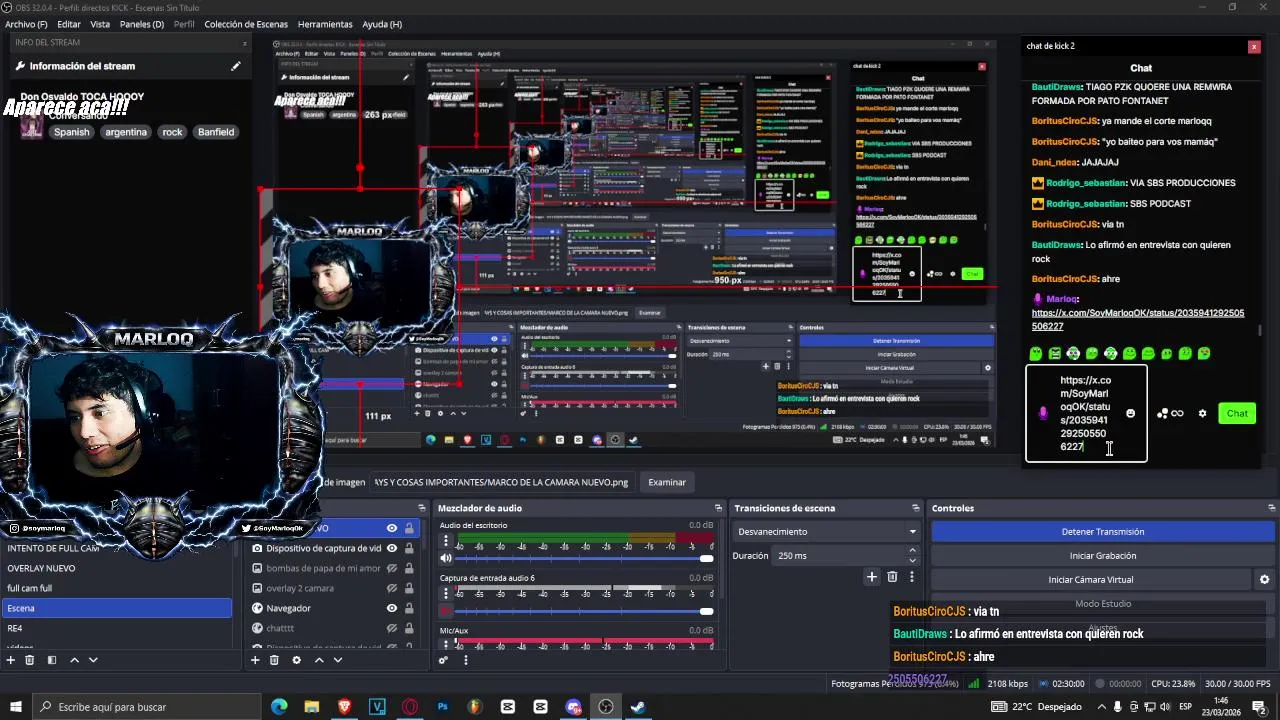Hide the Navegador source
This screenshot has height=720, width=1280.
tap(392, 608)
